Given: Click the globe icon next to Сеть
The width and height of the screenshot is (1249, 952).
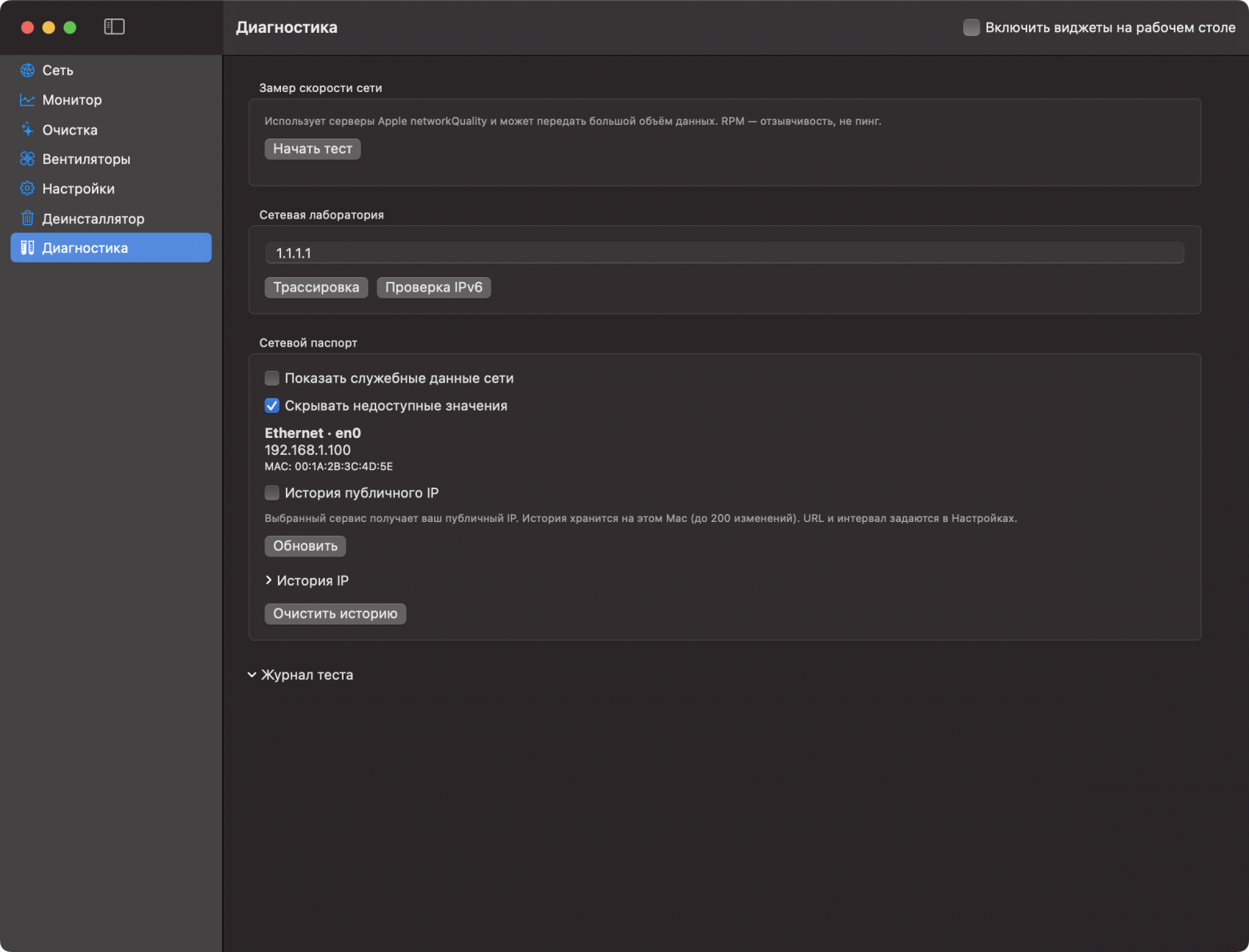Looking at the screenshot, I should click(x=27, y=70).
